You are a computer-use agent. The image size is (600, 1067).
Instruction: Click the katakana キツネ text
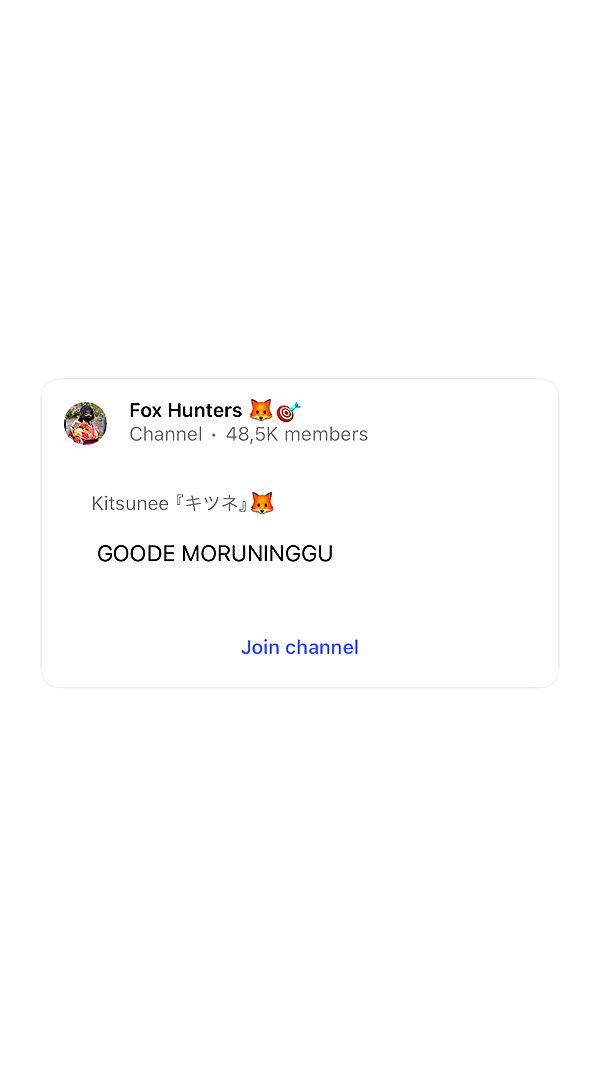click(x=212, y=504)
